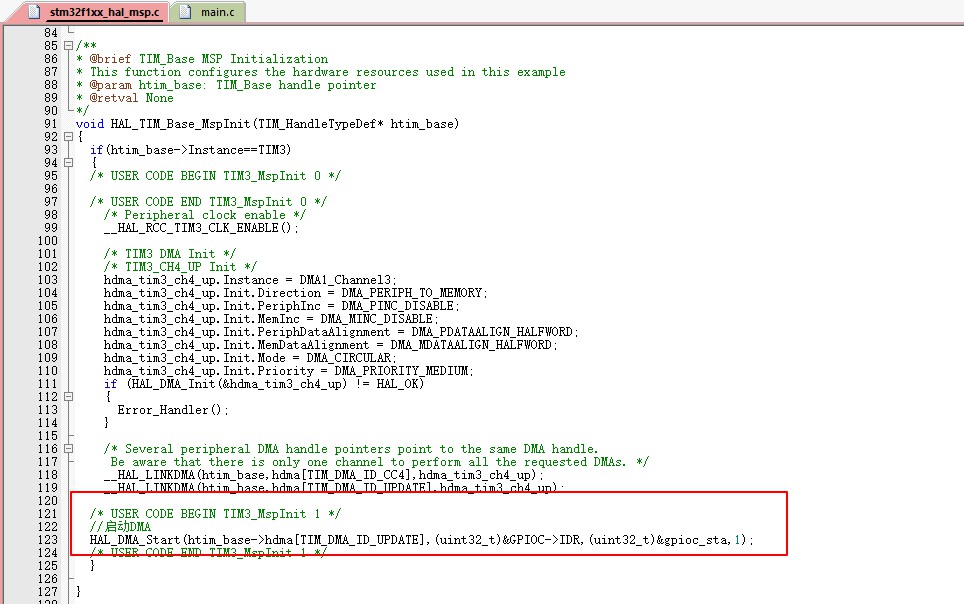Toggle the code fold at line 116
Viewport: 964px width, 604px height.
(x=66, y=448)
